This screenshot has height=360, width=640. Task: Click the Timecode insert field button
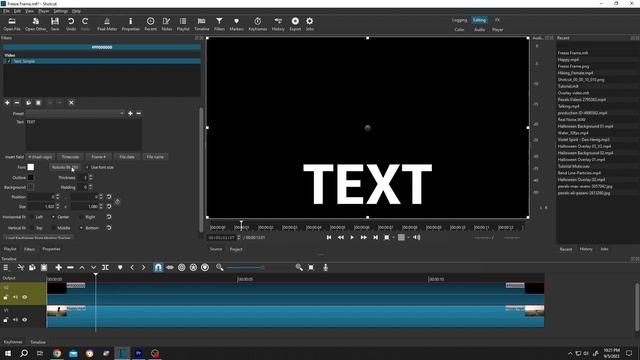pyautogui.click(x=70, y=157)
